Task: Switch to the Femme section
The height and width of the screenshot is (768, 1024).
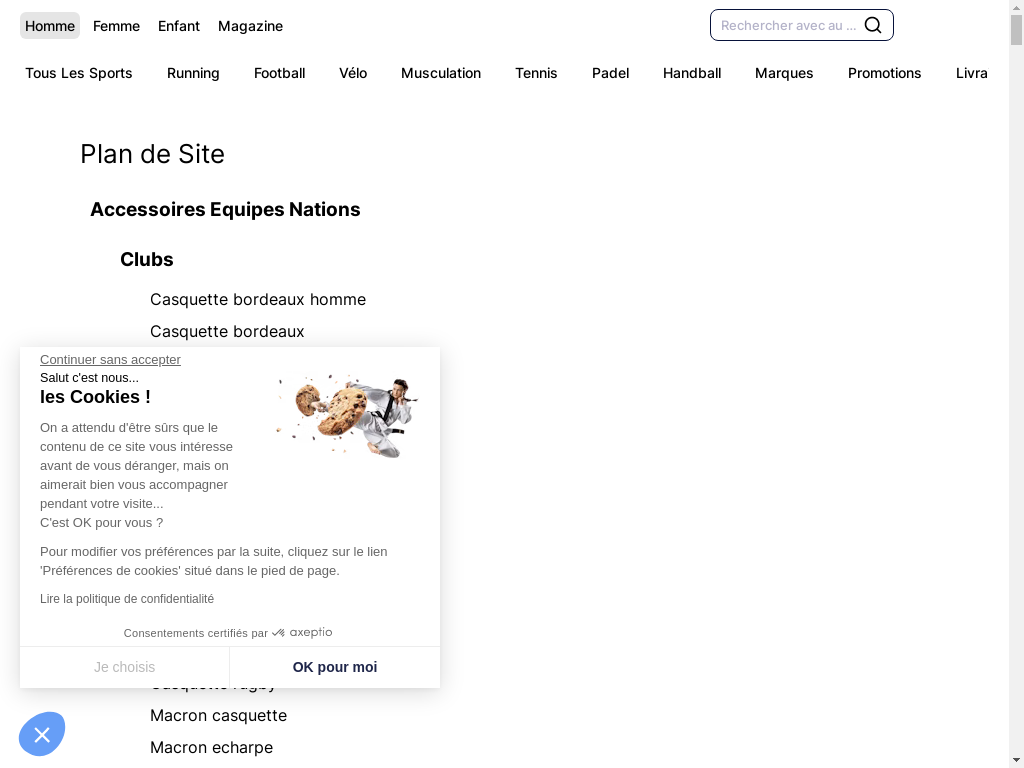Action: coord(116,26)
